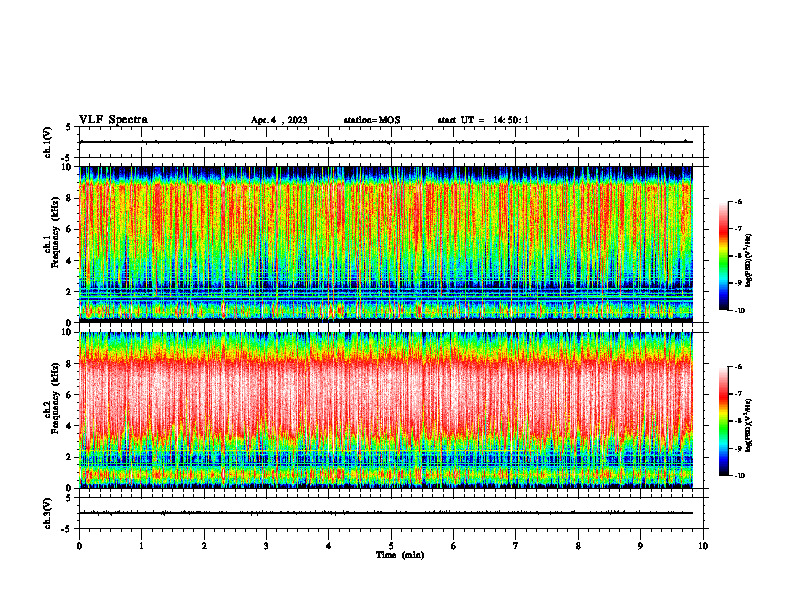Viewport: 792px width, 612px height.
Task: Click the "Time (min)" x-axis label
Action: (x=400, y=555)
